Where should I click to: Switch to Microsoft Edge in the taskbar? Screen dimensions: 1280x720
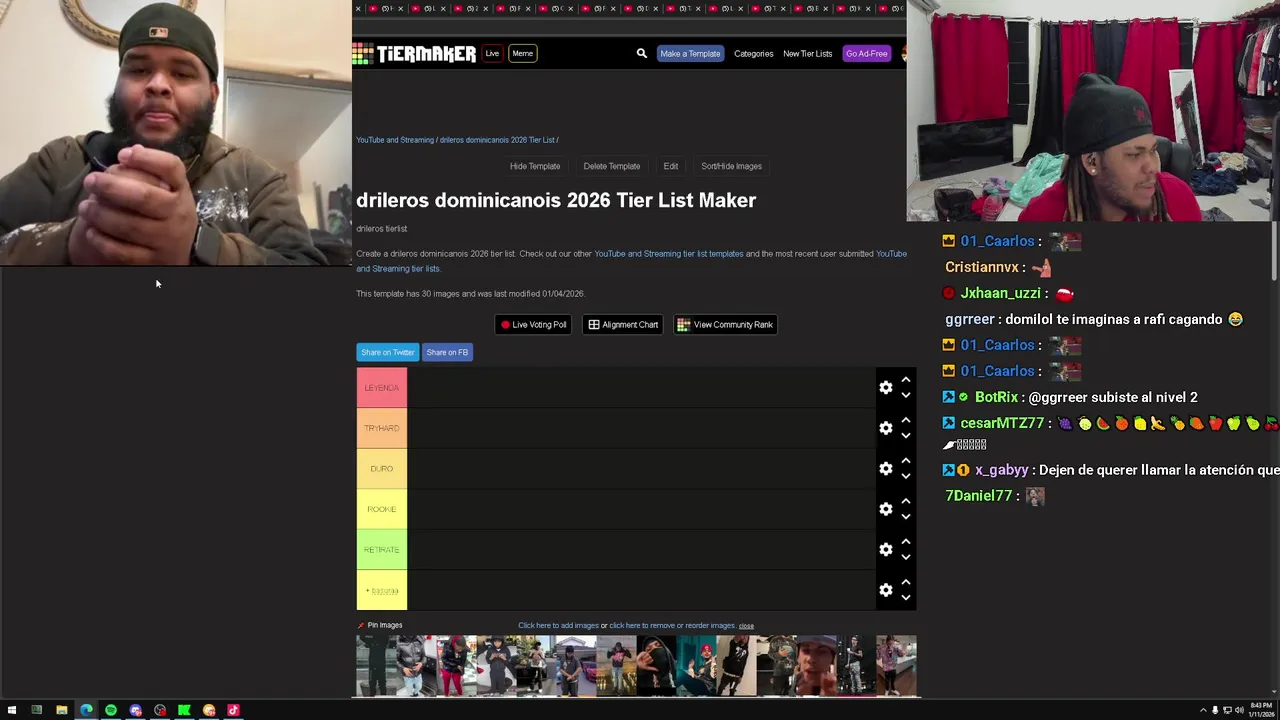pyautogui.click(x=86, y=710)
